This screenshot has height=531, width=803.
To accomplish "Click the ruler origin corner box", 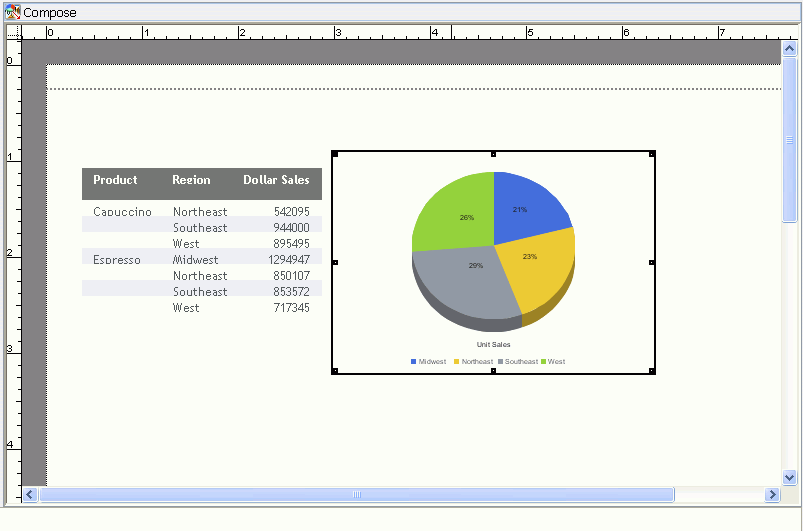I will pos(14,32).
